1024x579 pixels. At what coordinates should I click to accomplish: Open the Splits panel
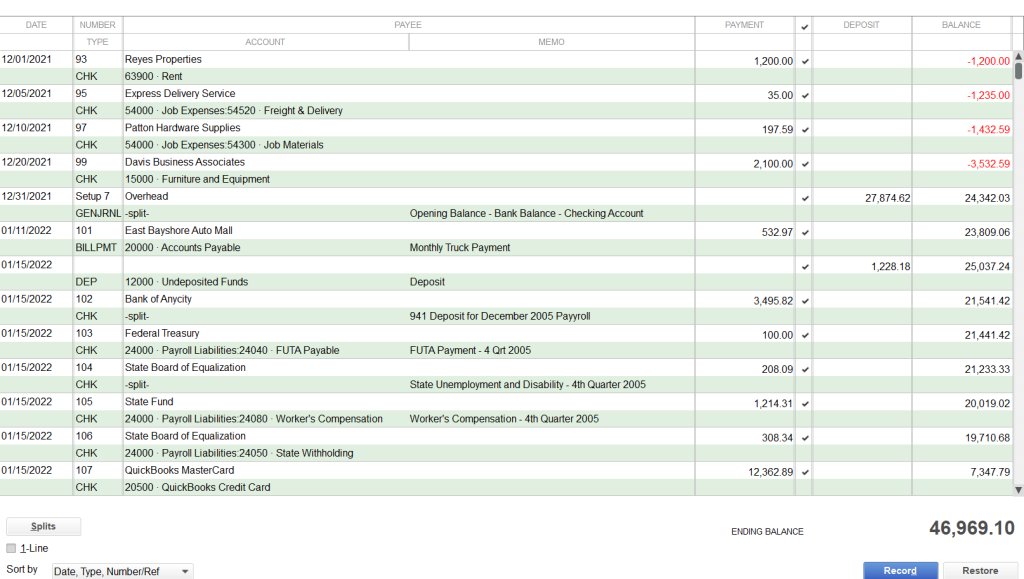click(43, 526)
